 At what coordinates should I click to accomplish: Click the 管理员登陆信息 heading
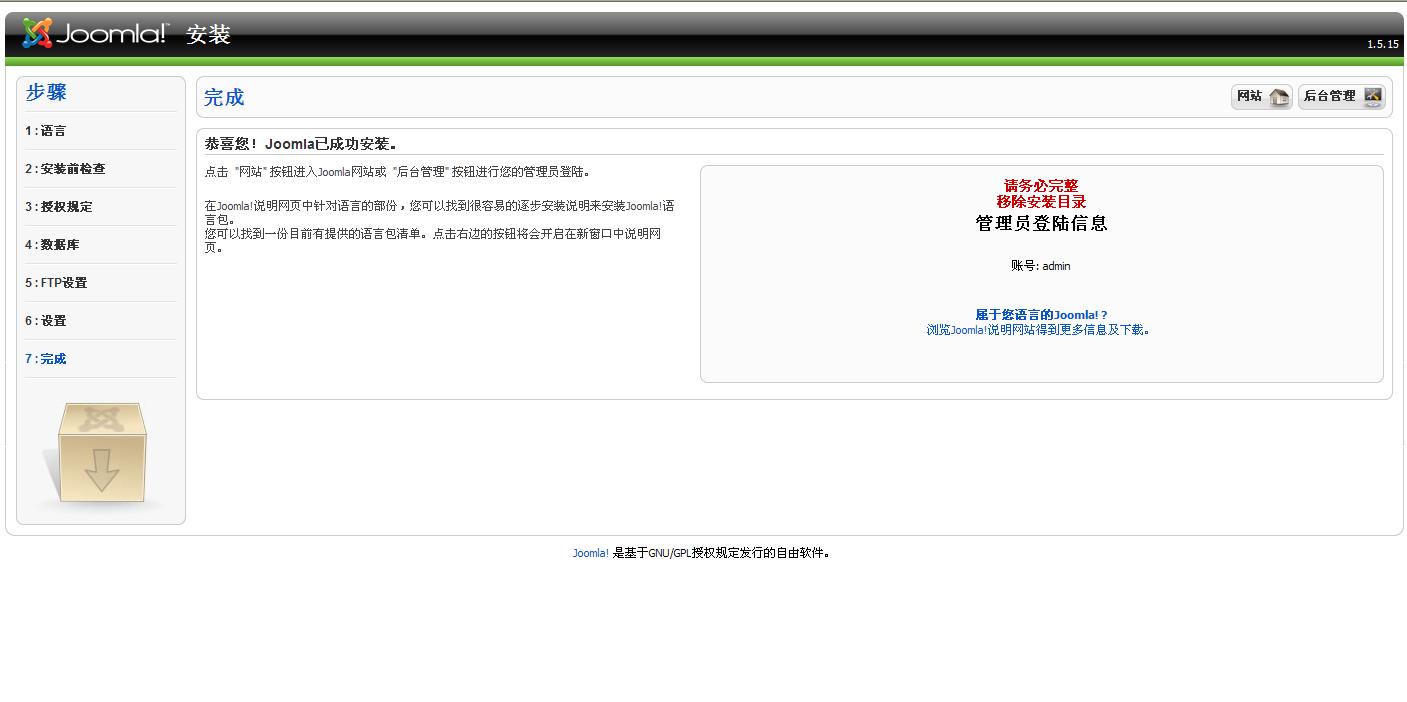(x=1041, y=223)
